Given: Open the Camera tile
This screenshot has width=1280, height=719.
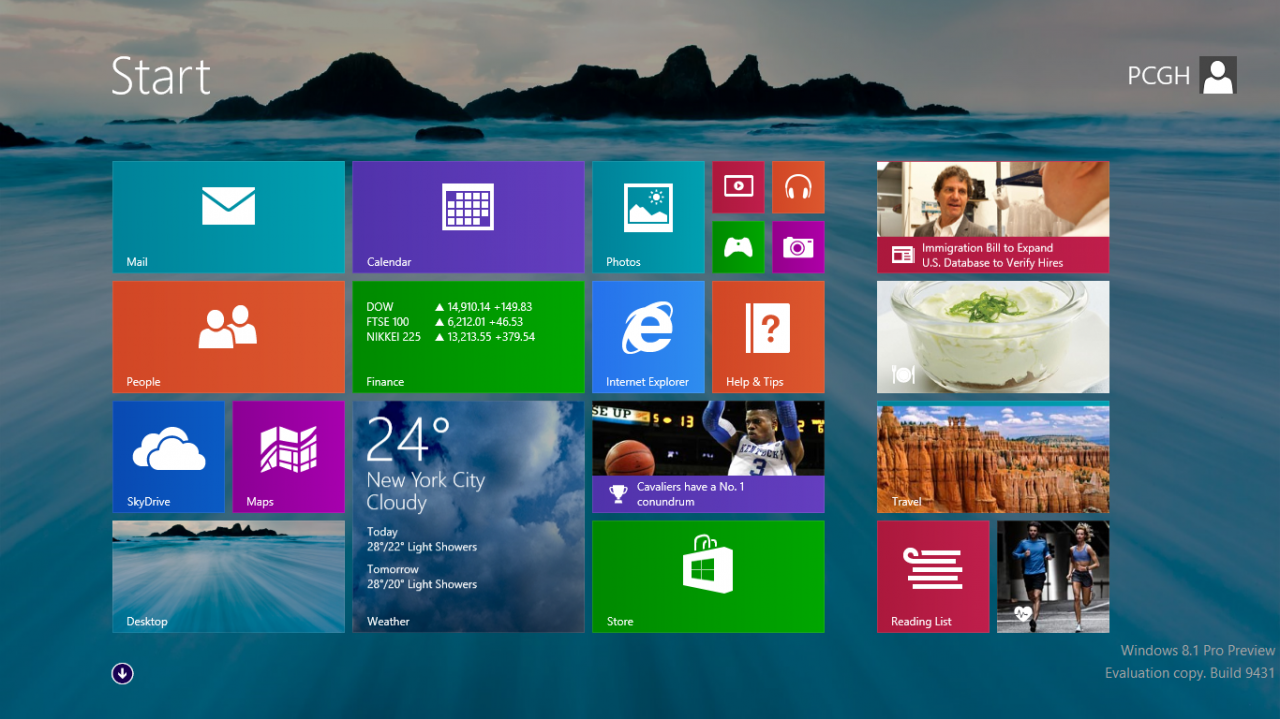Looking at the screenshot, I should pos(798,247).
